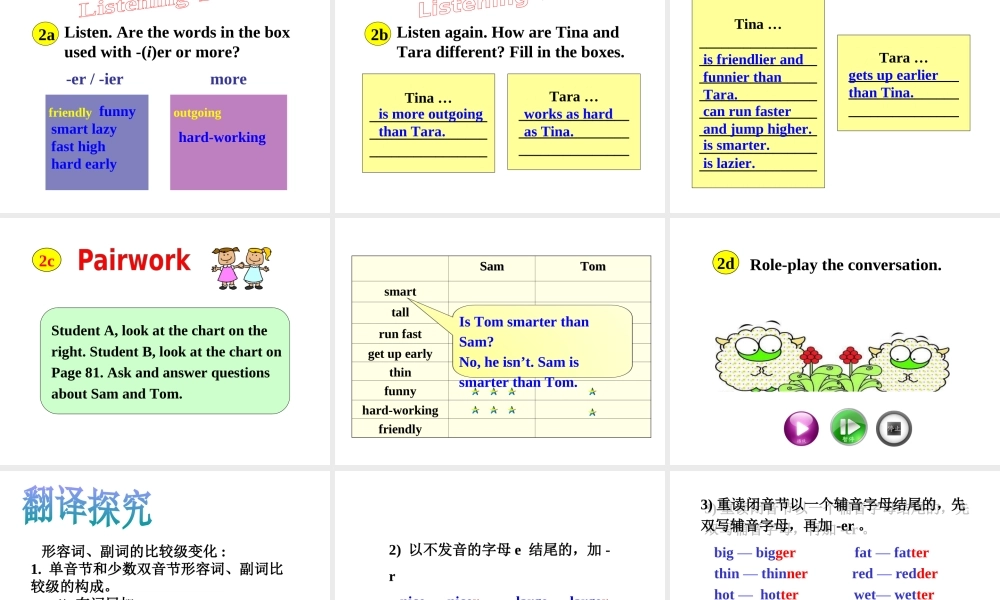Click 'Role-play the conversation.' heading

845,265
